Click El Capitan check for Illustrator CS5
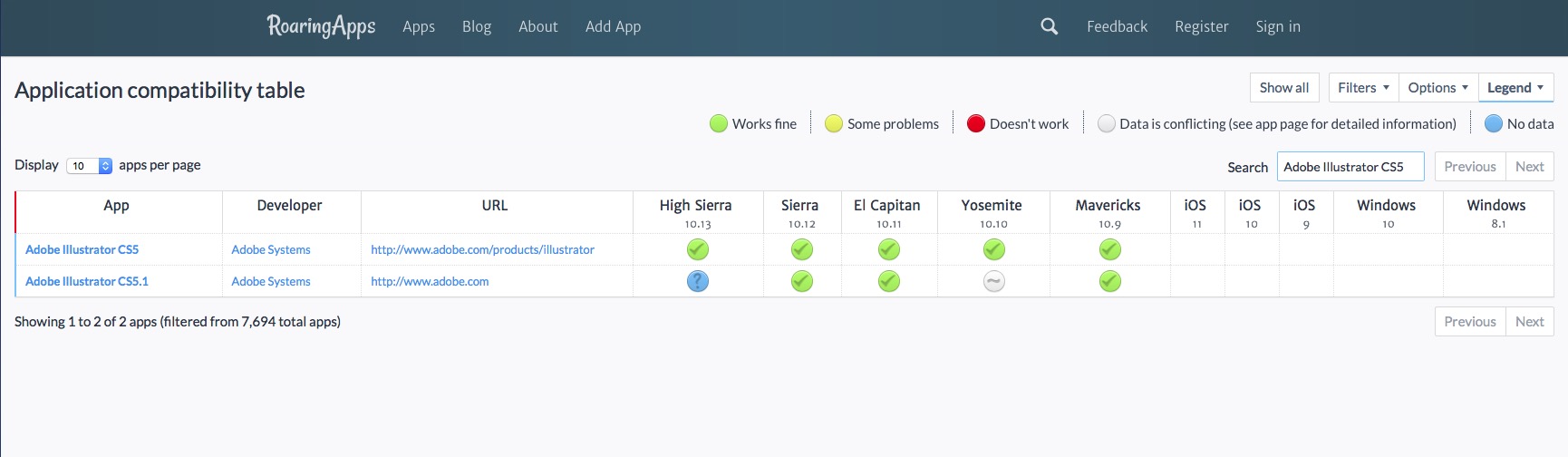1568x457 pixels. 888,249
